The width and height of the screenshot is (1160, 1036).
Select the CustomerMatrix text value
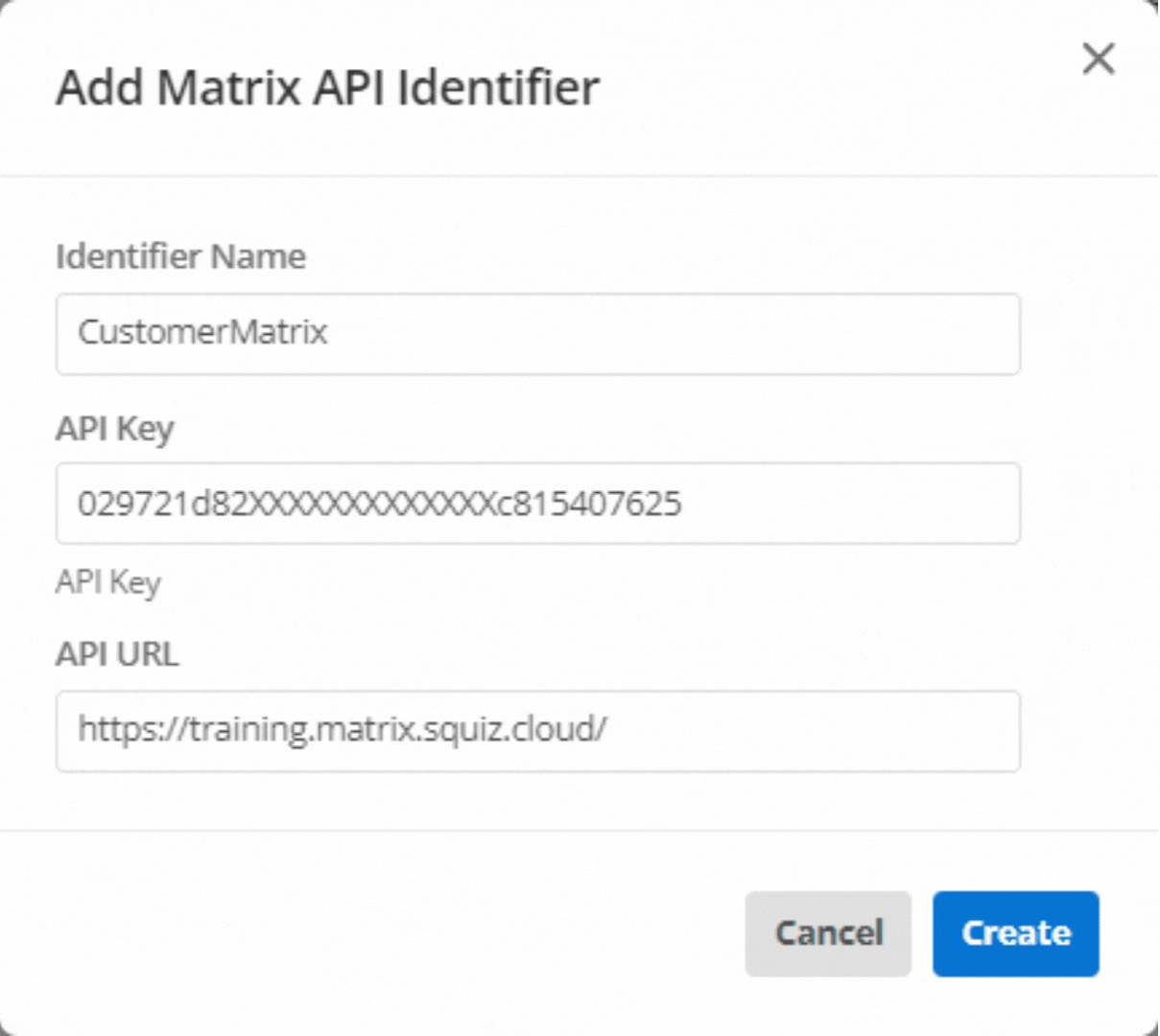point(201,333)
